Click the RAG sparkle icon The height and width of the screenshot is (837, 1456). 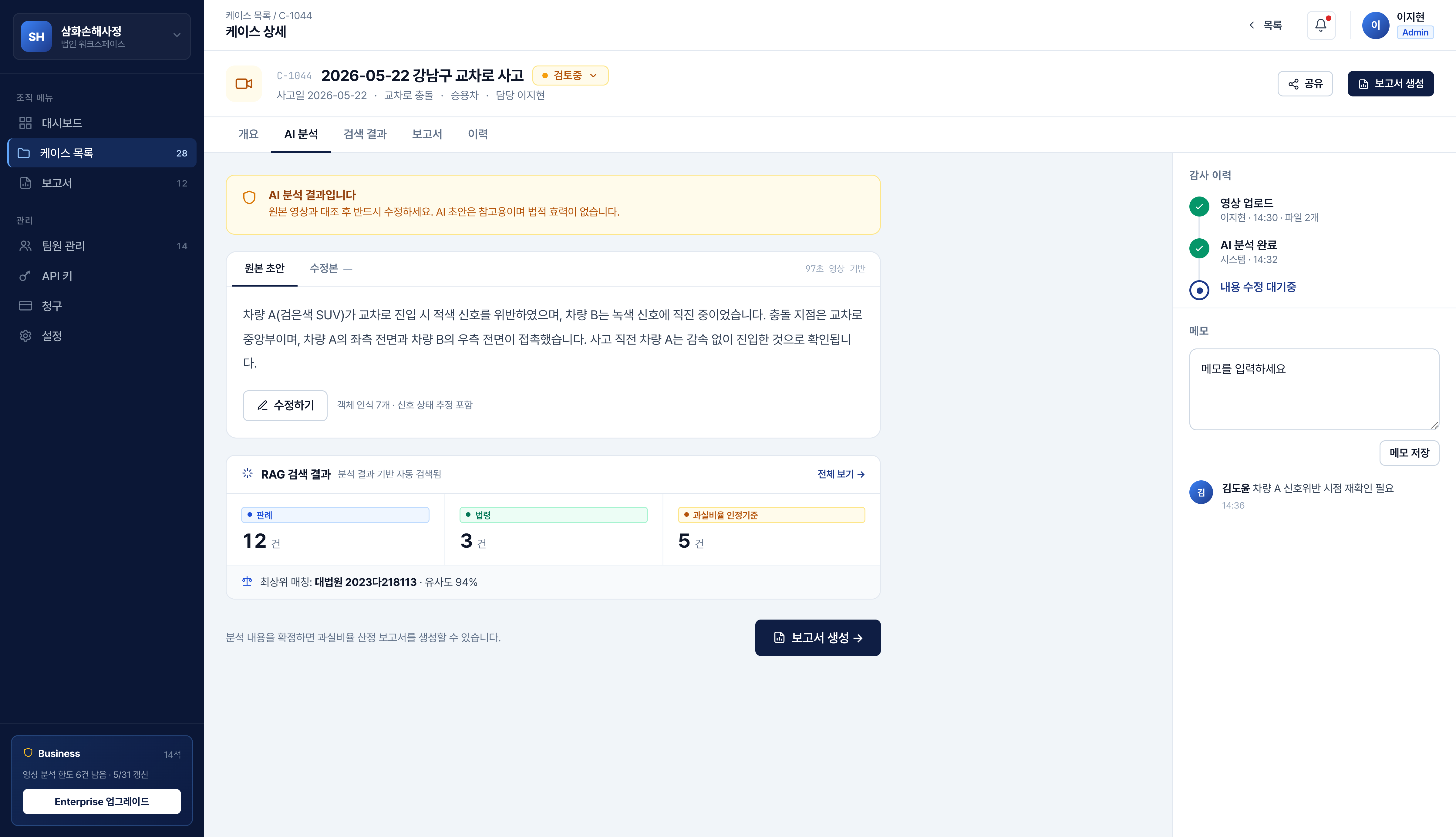(248, 473)
